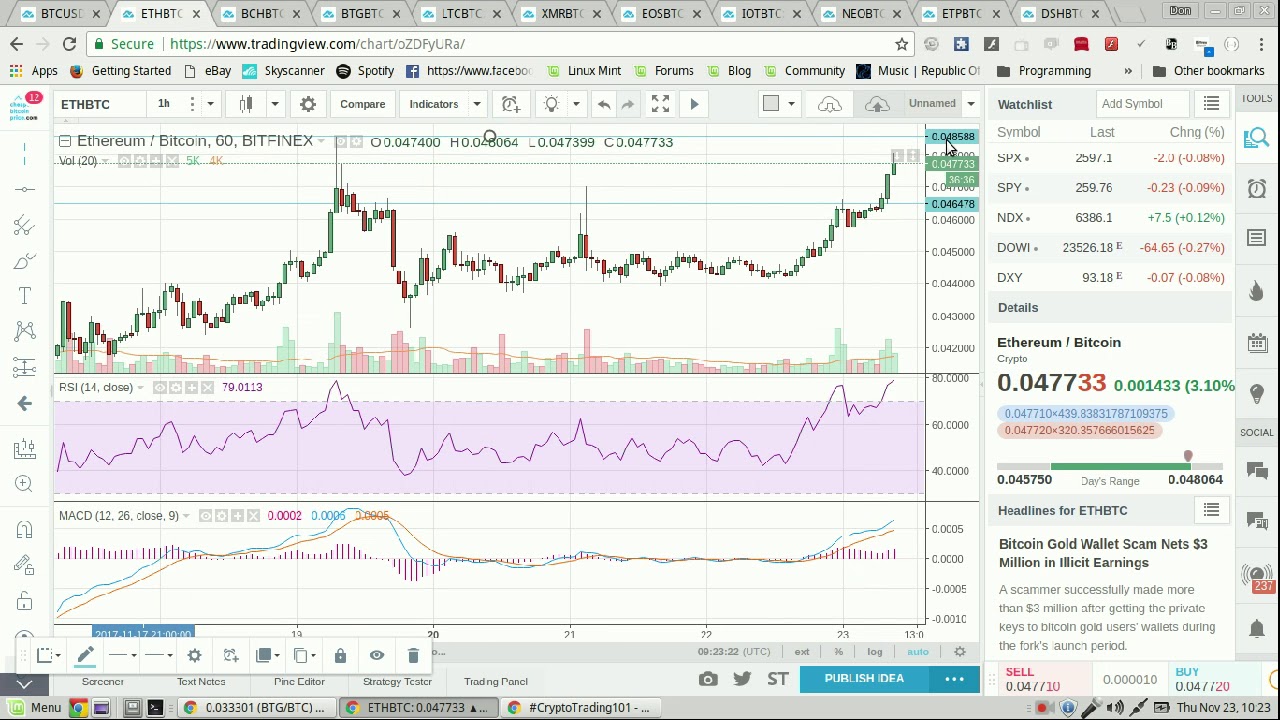Image resolution: width=1280 pixels, height=720 pixels.
Task: Toggle the auto scale option
Action: [x=917, y=652]
